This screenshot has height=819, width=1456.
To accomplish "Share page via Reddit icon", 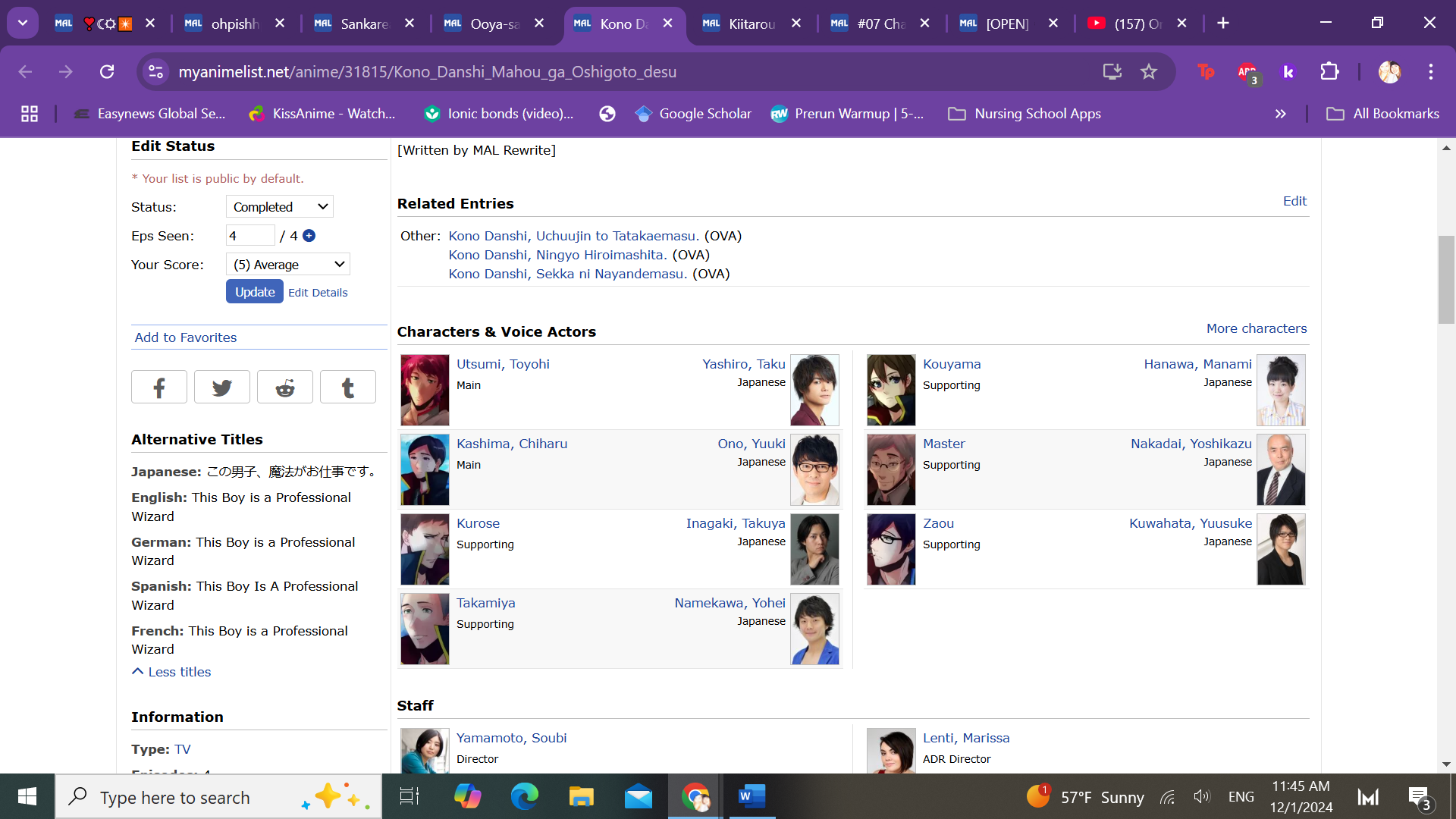I will pos(284,388).
